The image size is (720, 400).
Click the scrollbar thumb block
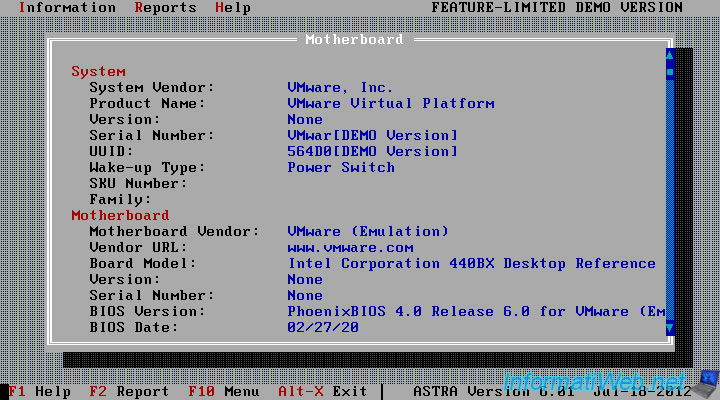tap(670, 72)
